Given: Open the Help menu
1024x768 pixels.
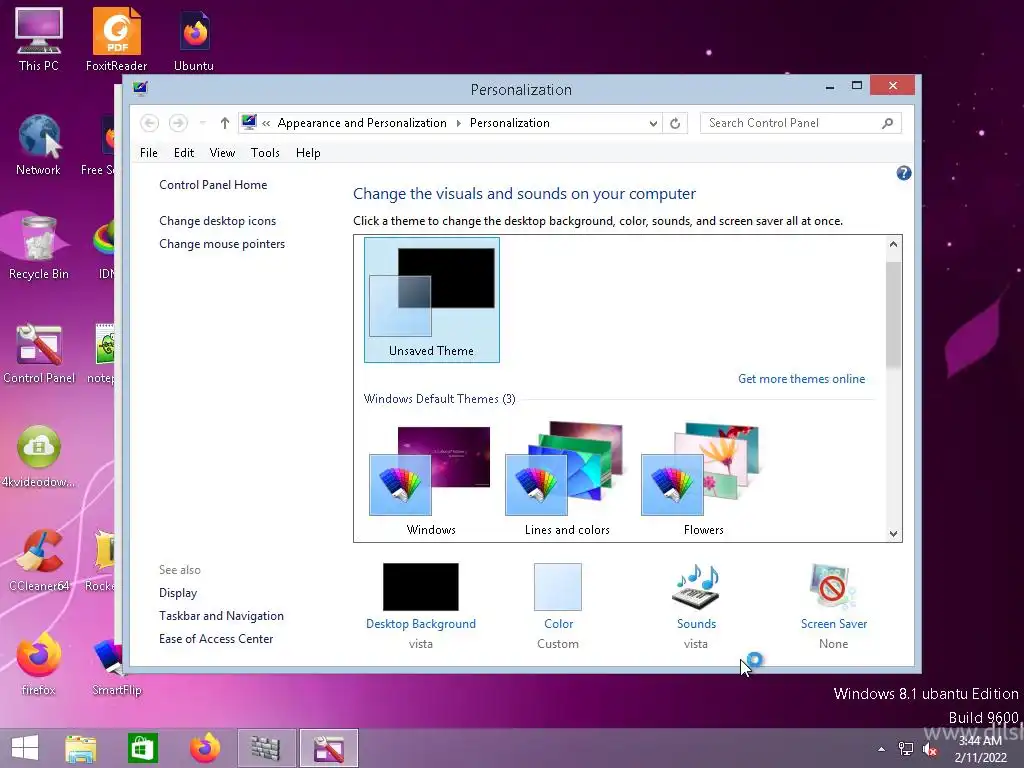Looking at the screenshot, I should coord(308,153).
